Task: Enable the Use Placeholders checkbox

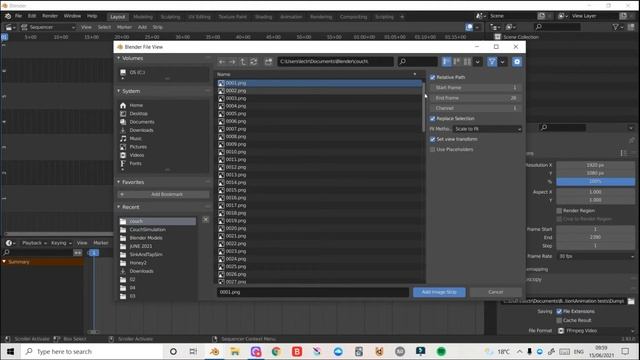Action: pos(433,149)
